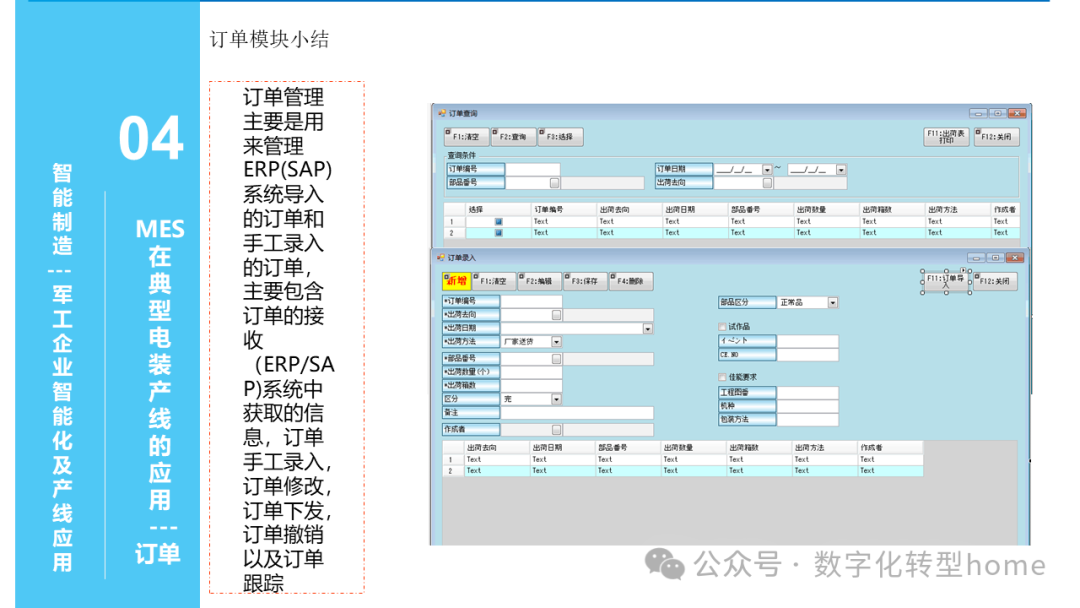Screen dimensions: 1080x608
Task: Open the 出荷方法 厂家送货 dropdown
Action: [556, 339]
